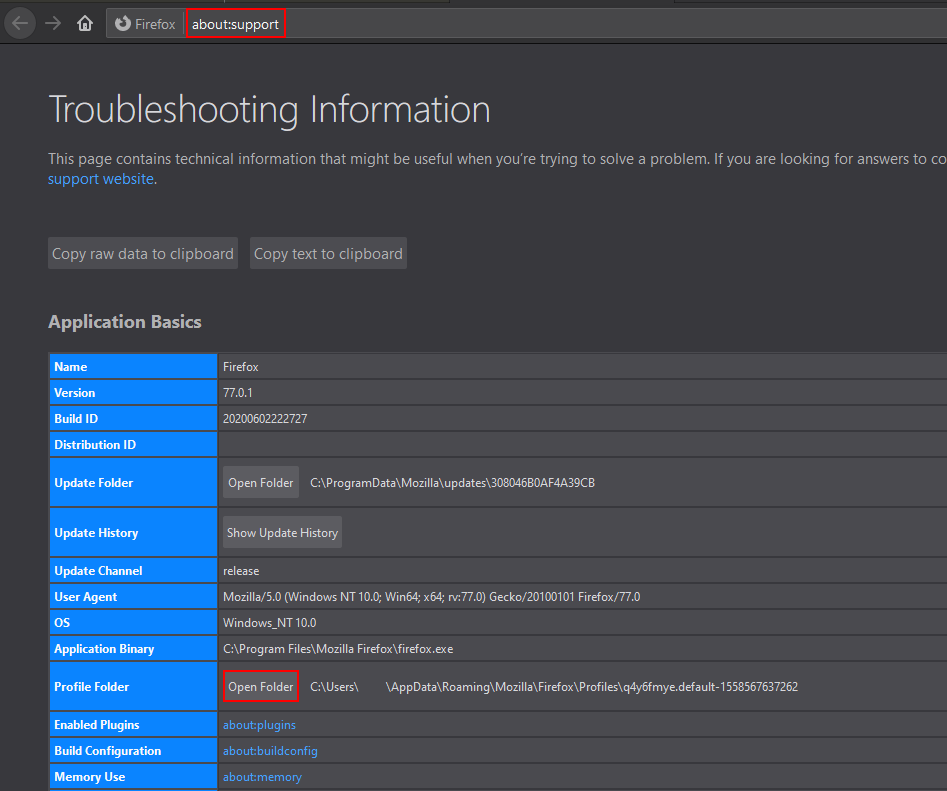Click the Update History row header
This screenshot has width=947, height=791.
click(133, 533)
